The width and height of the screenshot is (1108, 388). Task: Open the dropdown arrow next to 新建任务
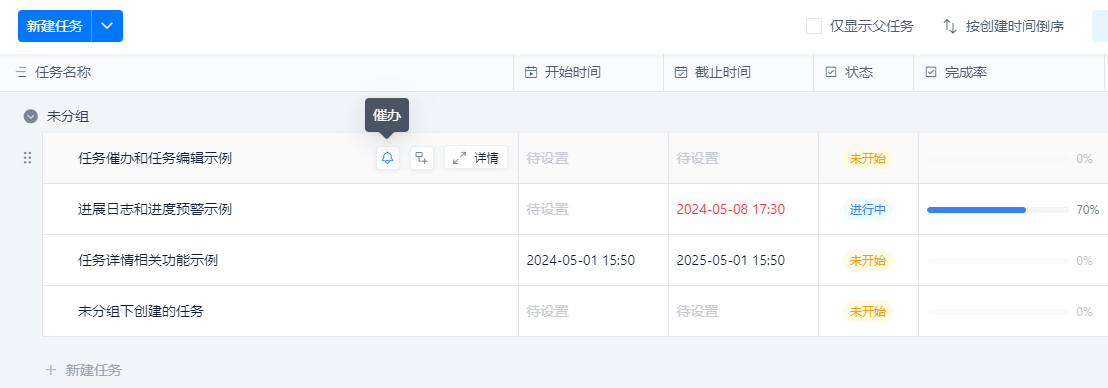(x=107, y=26)
